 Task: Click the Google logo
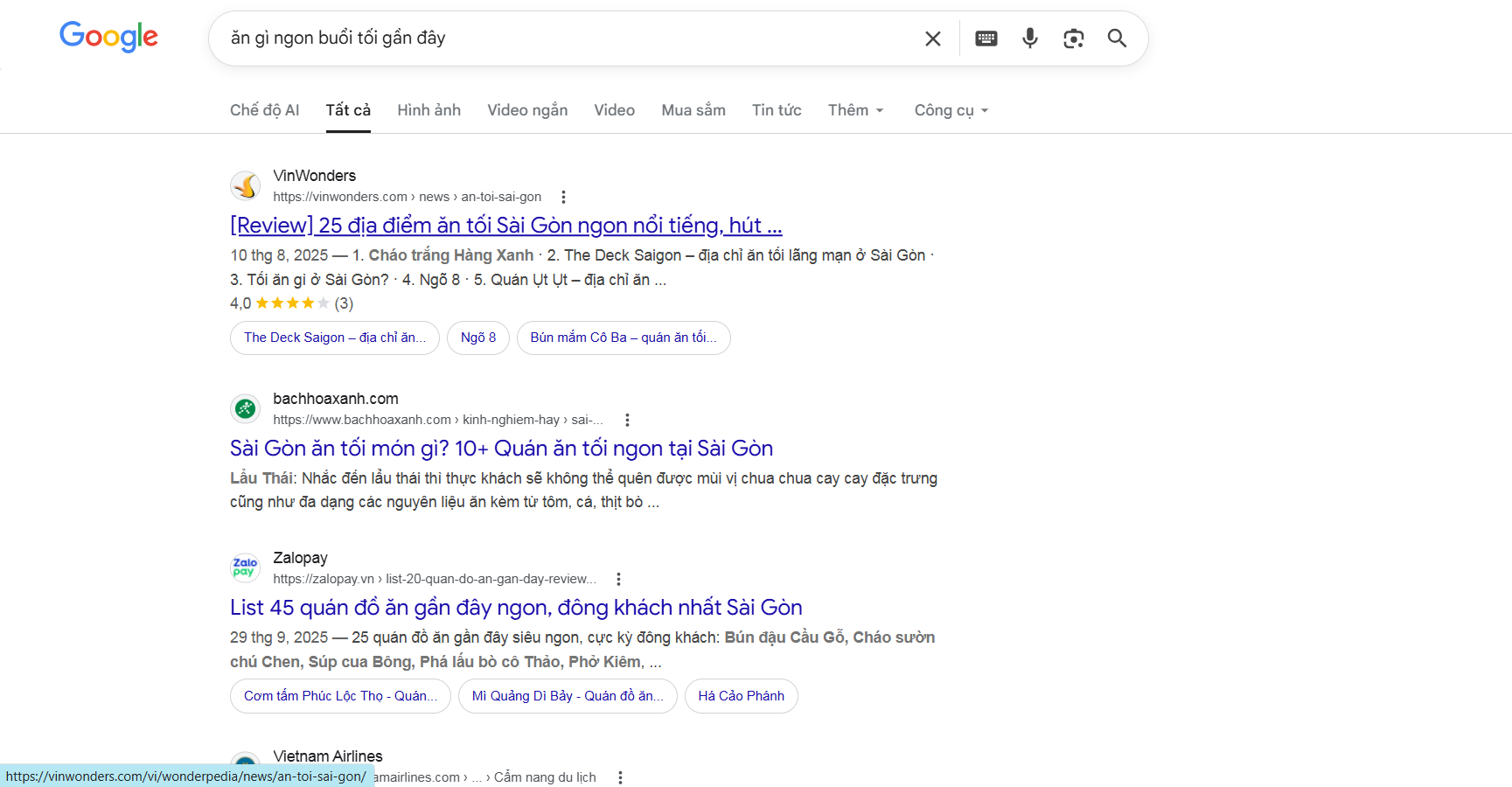click(x=108, y=37)
